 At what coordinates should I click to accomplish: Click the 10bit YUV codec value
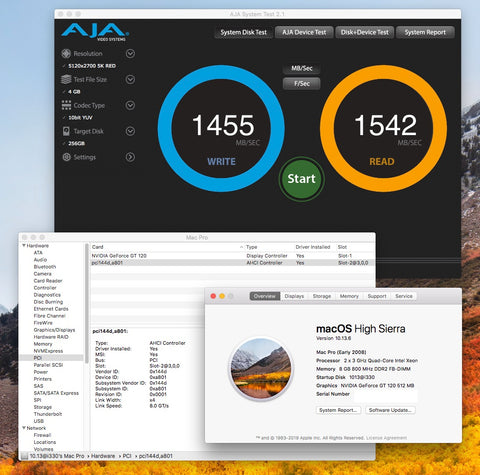tap(80, 118)
